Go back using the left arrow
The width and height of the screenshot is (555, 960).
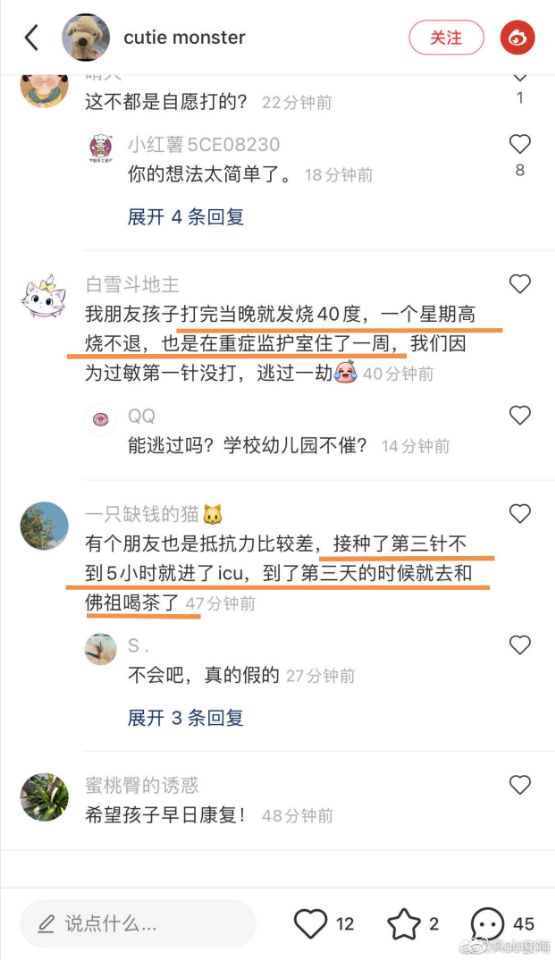(x=32, y=37)
